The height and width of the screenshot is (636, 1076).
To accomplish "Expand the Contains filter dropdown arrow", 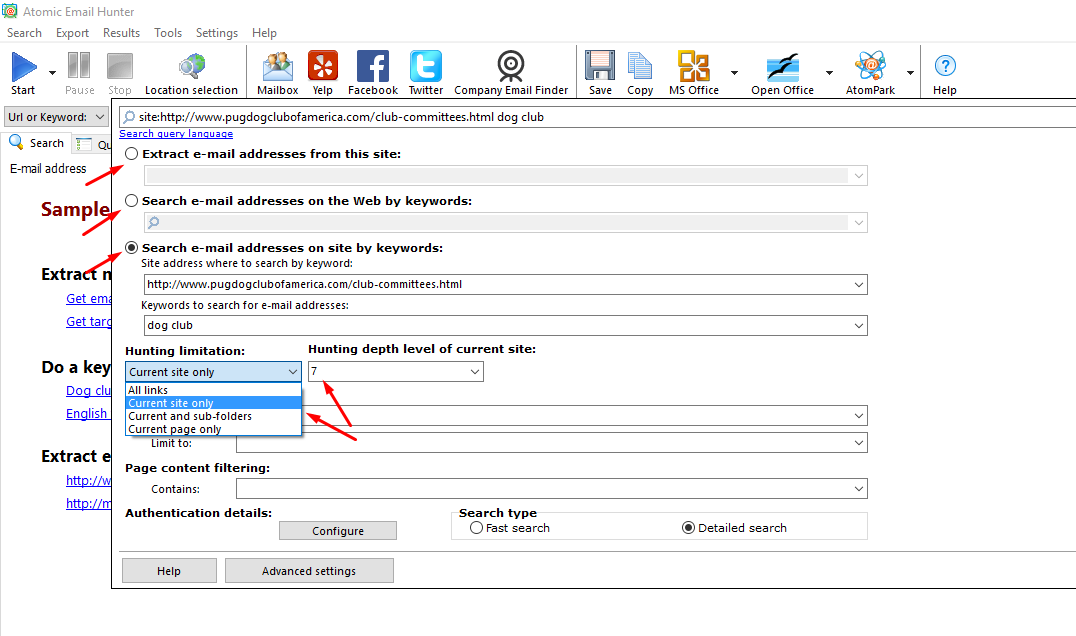I will pos(858,488).
